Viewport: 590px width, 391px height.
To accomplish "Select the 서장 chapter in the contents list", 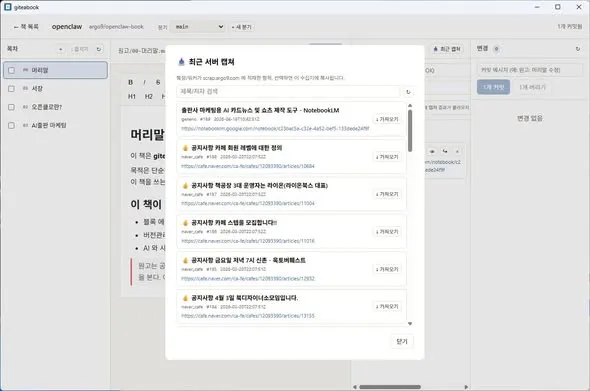I will (x=56, y=89).
